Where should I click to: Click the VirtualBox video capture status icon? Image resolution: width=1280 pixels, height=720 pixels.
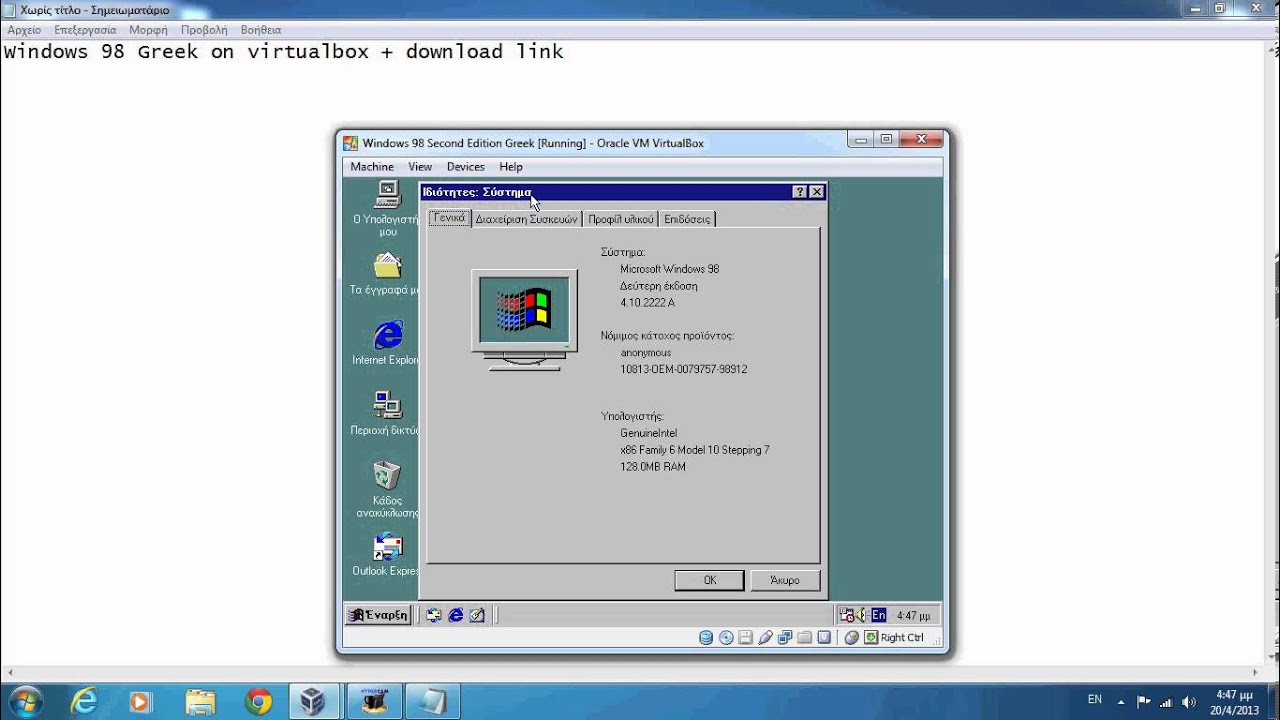coord(824,637)
